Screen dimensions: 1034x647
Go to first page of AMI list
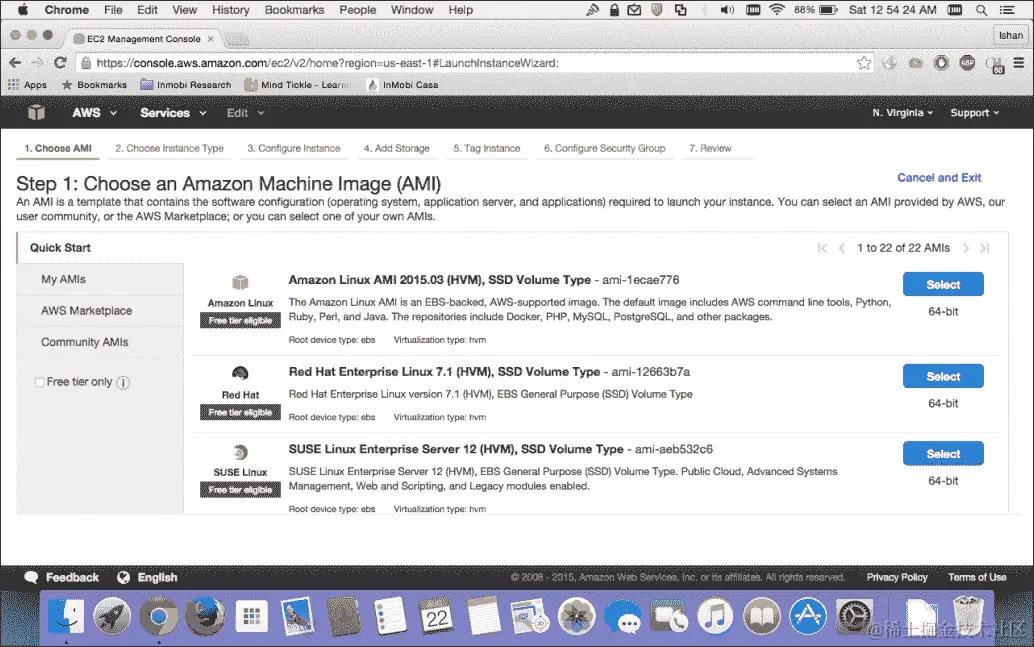[822, 248]
